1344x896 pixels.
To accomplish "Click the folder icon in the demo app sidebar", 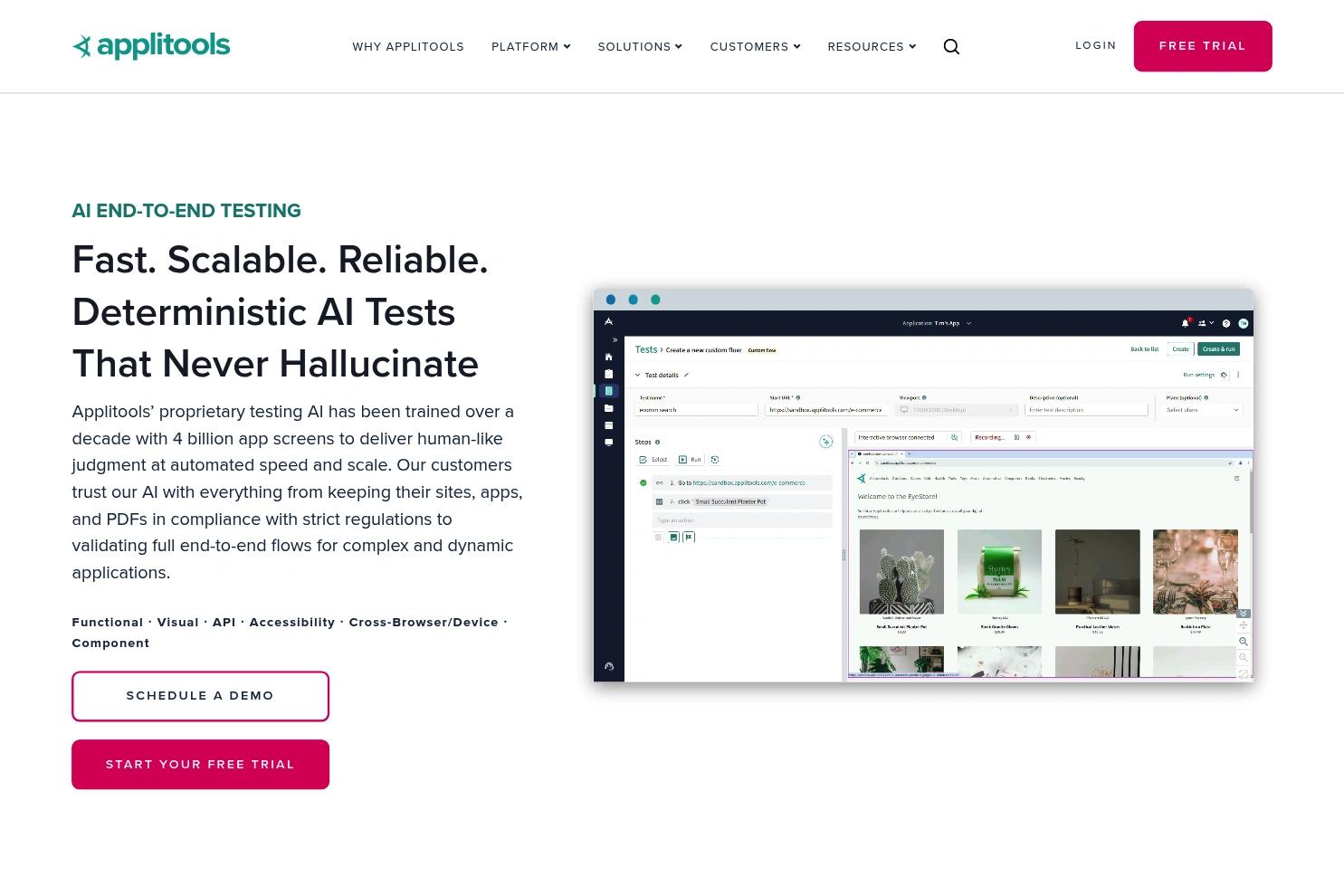I will (608, 408).
